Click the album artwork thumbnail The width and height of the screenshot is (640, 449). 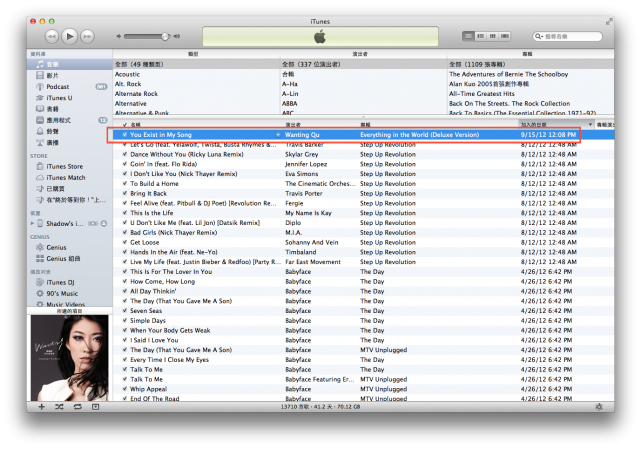tap(70, 358)
